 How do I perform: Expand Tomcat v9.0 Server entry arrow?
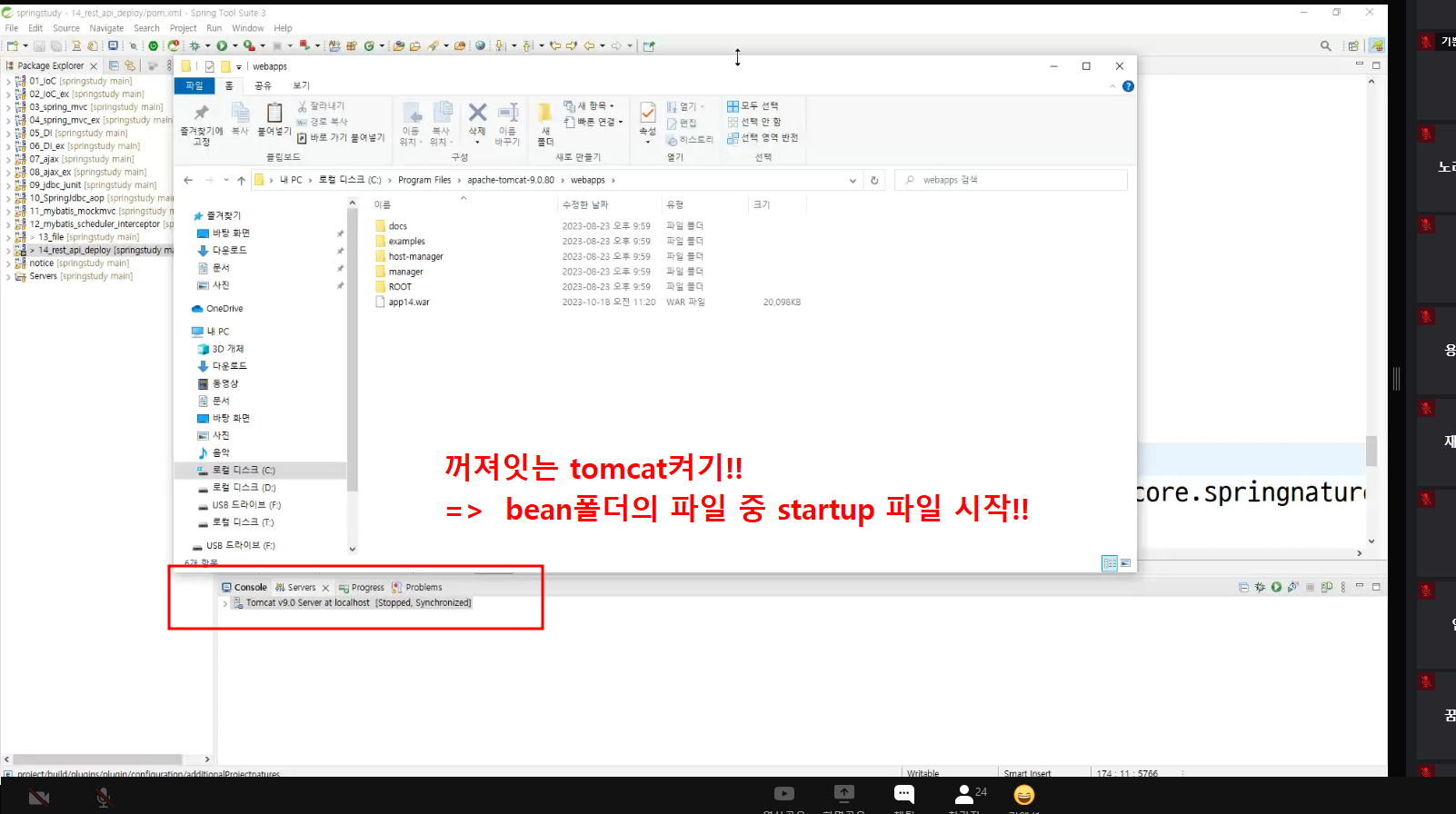point(225,603)
